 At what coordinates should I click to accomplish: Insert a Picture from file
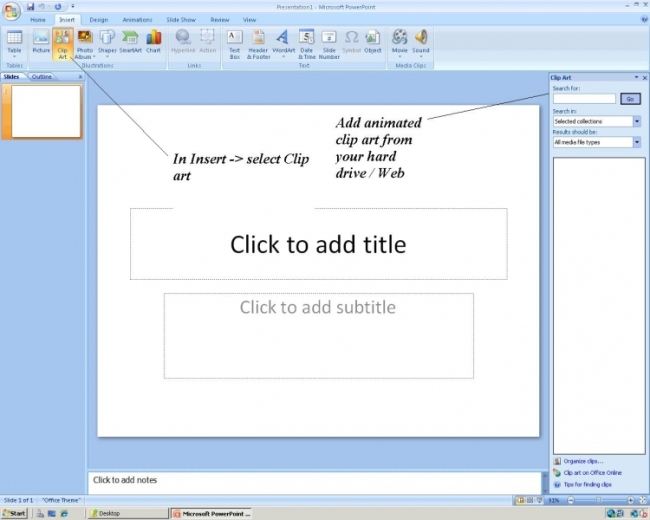[x=41, y=41]
